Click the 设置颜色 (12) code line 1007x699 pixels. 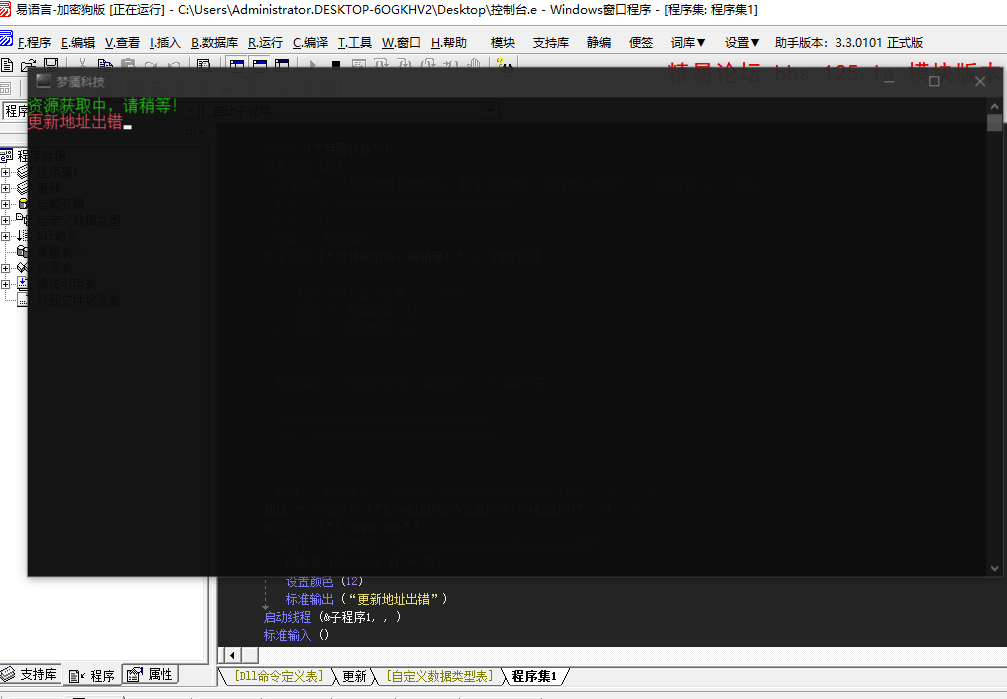click(x=324, y=581)
